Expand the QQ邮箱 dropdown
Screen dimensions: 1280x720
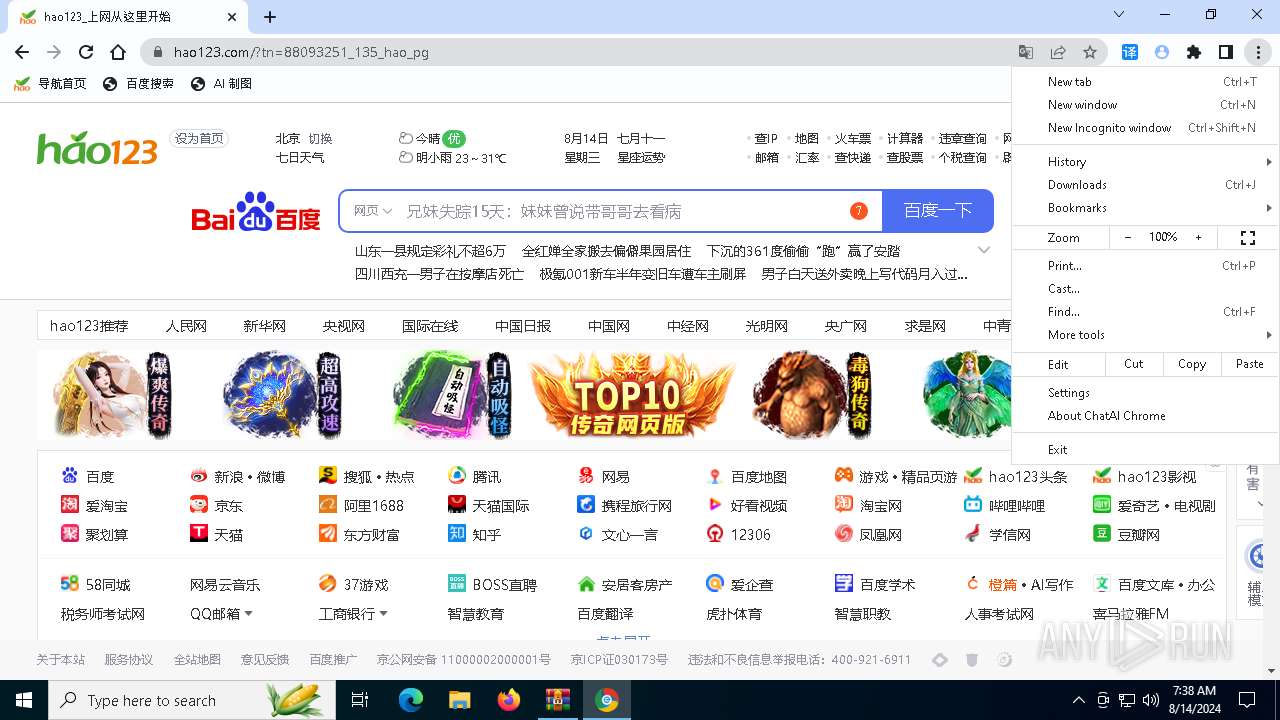[248, 613]
